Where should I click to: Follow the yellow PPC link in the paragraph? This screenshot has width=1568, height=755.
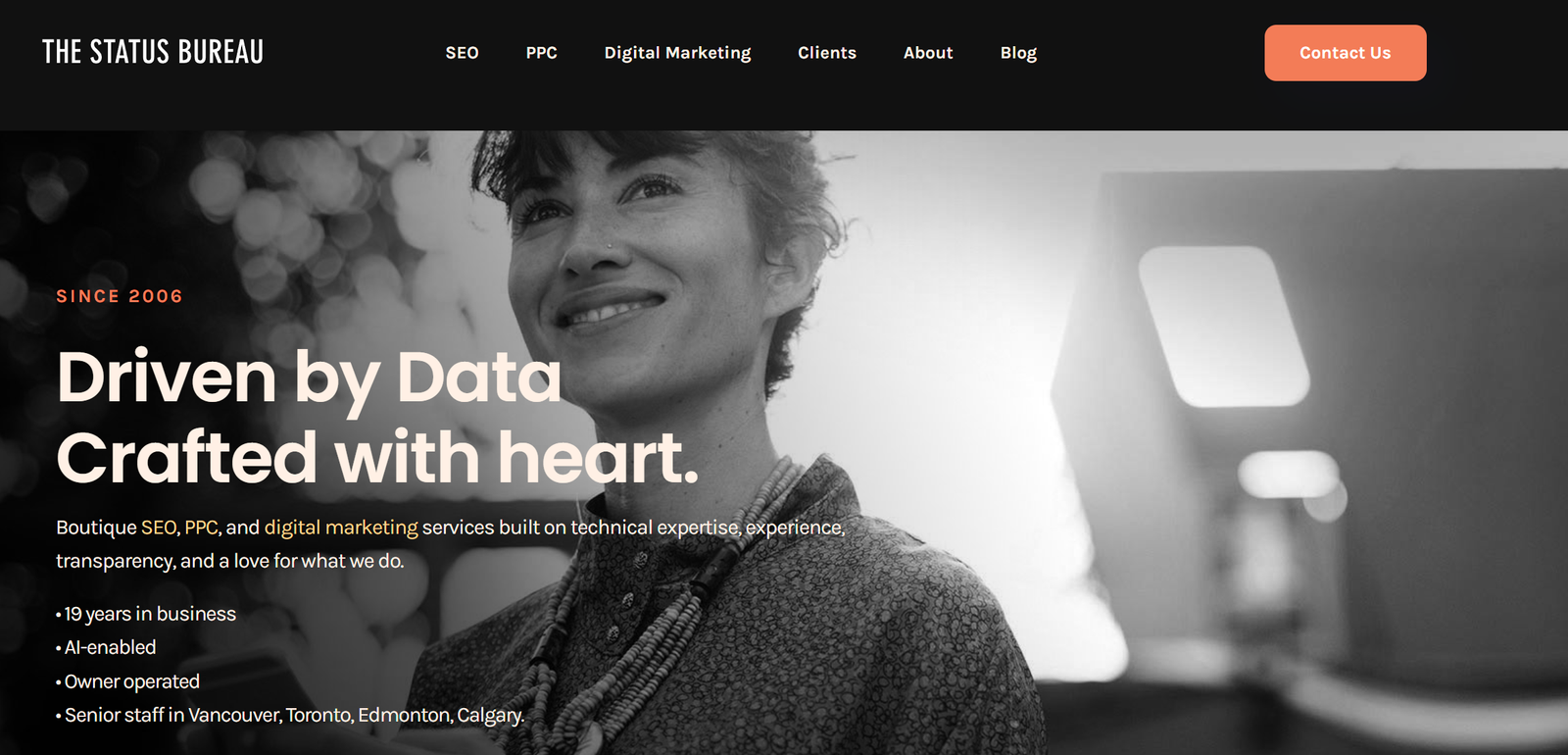(x=201, y=528)
